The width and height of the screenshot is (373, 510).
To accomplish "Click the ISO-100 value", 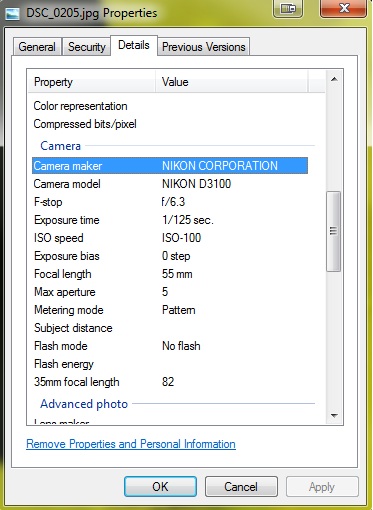I will 181,238.
